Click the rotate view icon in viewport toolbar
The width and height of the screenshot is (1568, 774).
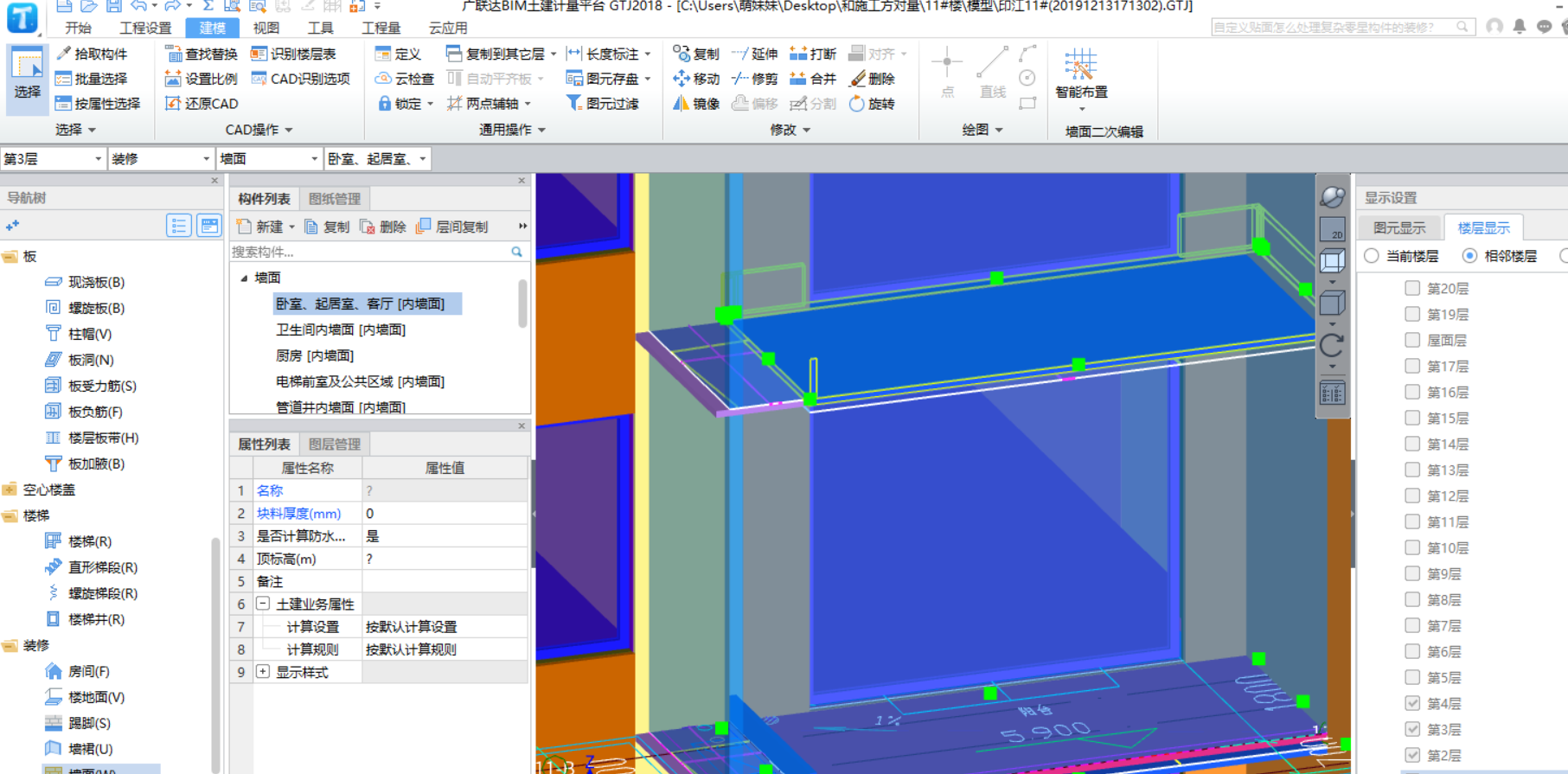1333,345
